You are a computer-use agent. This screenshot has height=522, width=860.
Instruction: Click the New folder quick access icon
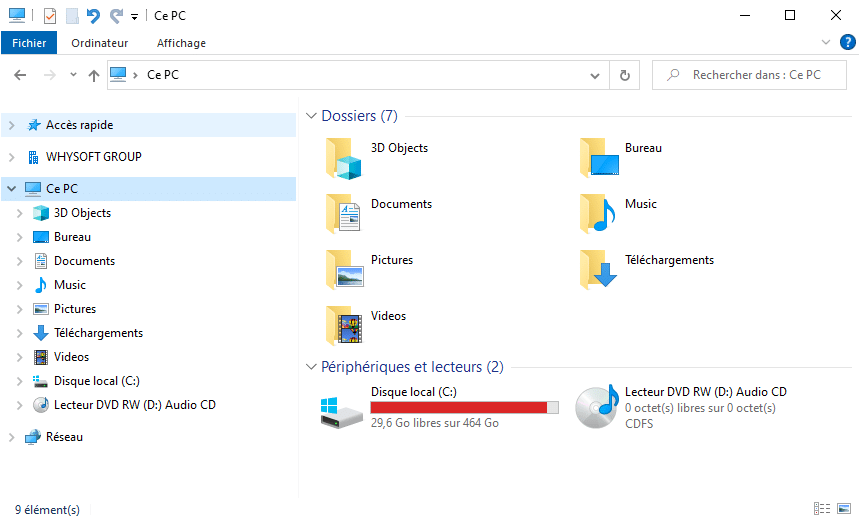tap(72, 16)
